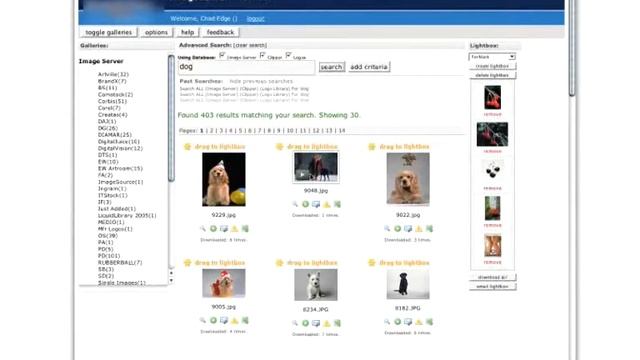Open the 8234.JPG white puppy thumbnail

pos(316,284)
